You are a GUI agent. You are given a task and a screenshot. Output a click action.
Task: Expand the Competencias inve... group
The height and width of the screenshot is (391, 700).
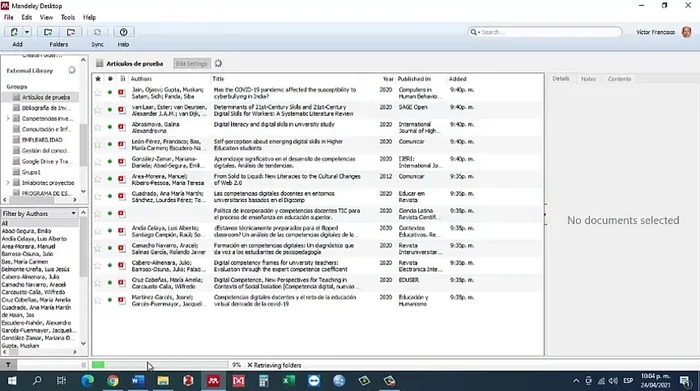[8, 119]
